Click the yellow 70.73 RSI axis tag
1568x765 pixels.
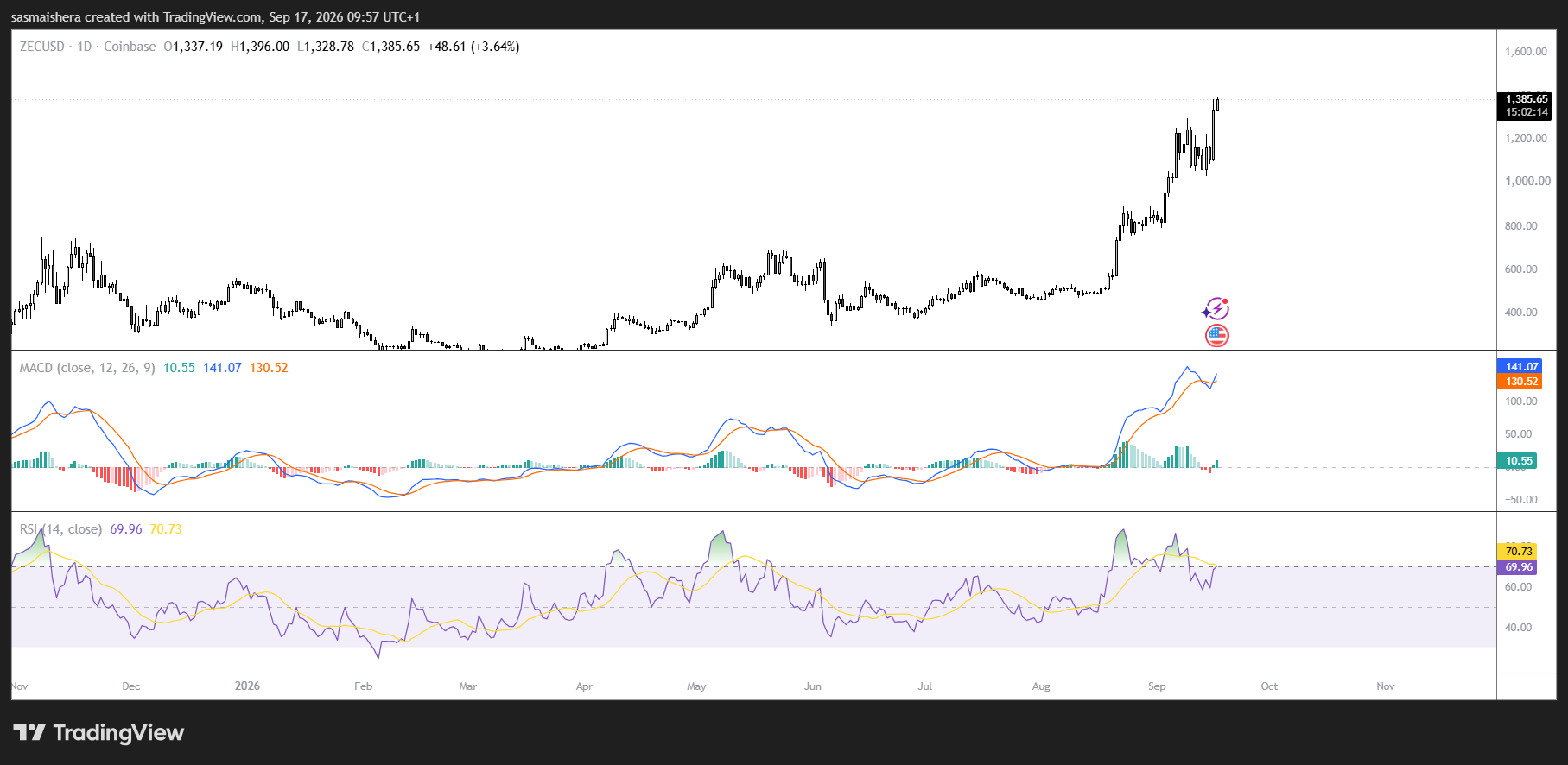coord(1518,552)
